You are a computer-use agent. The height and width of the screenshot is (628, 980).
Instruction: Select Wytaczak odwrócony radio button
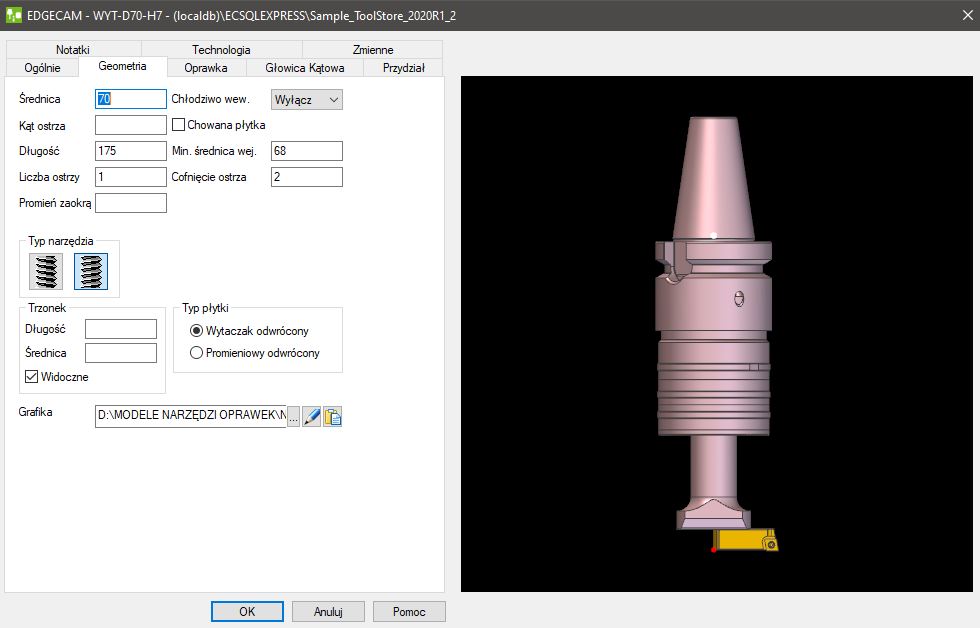click(x=196, y=331)
